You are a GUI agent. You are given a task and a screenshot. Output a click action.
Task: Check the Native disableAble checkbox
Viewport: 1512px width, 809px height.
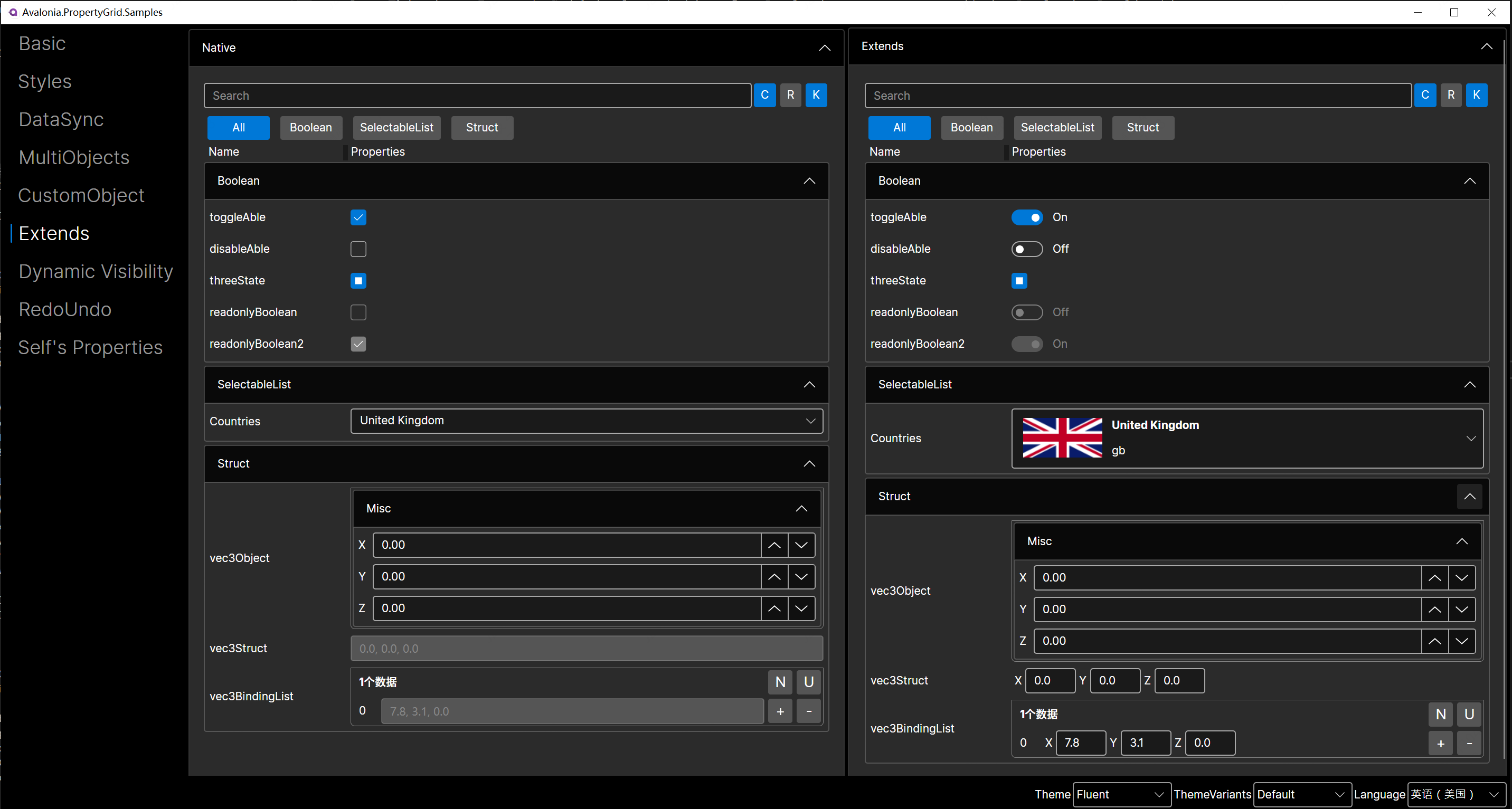[x=358, y=249]
